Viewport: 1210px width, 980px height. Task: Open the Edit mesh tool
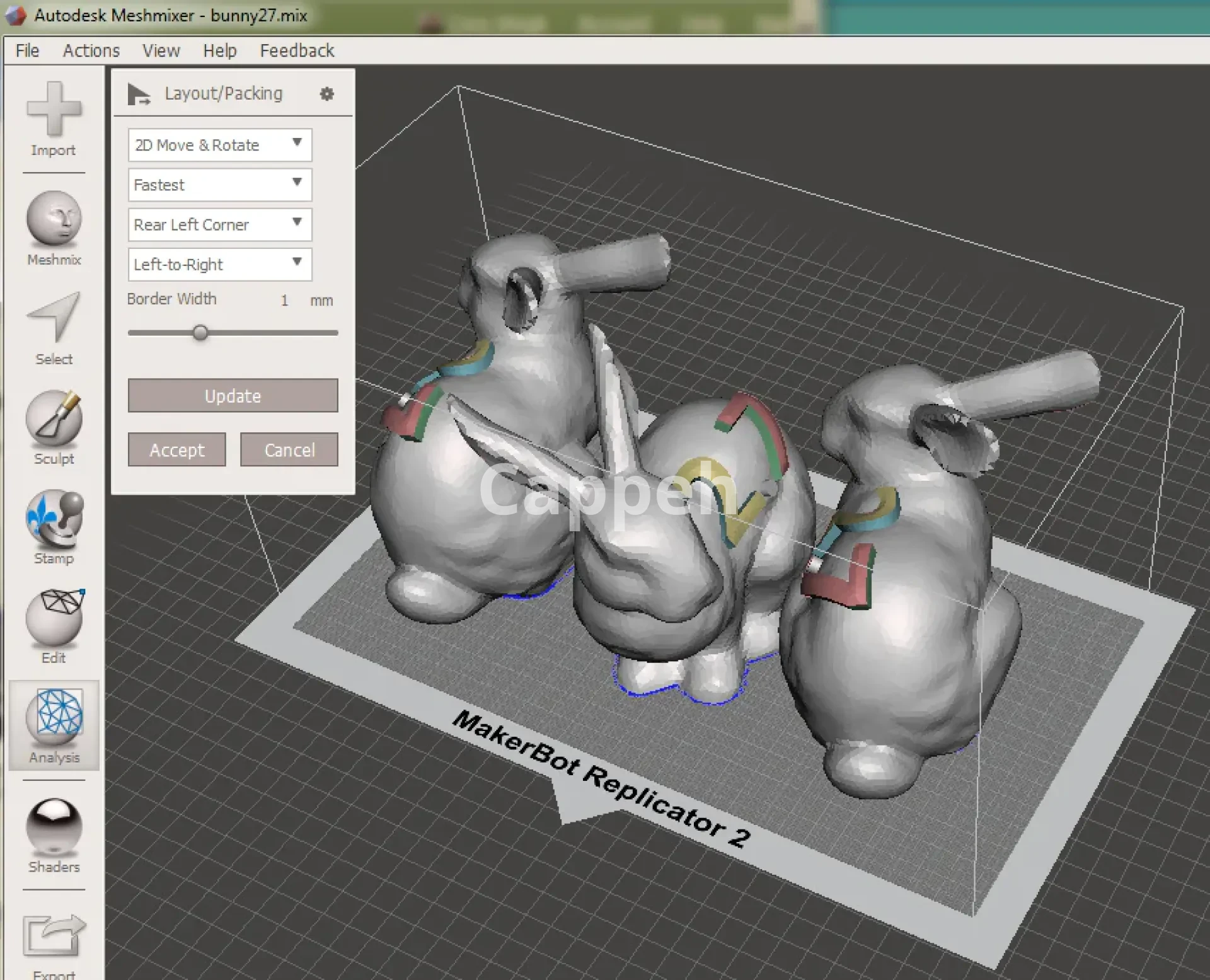point(54,618)
